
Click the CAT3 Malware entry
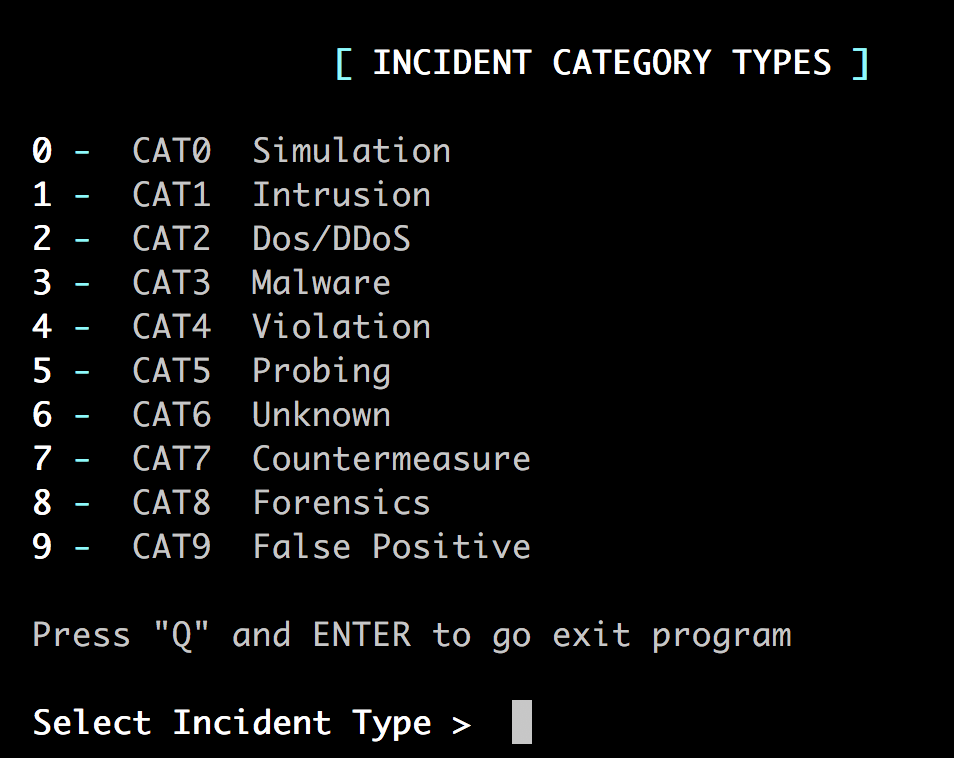click(x=211, y=283)
